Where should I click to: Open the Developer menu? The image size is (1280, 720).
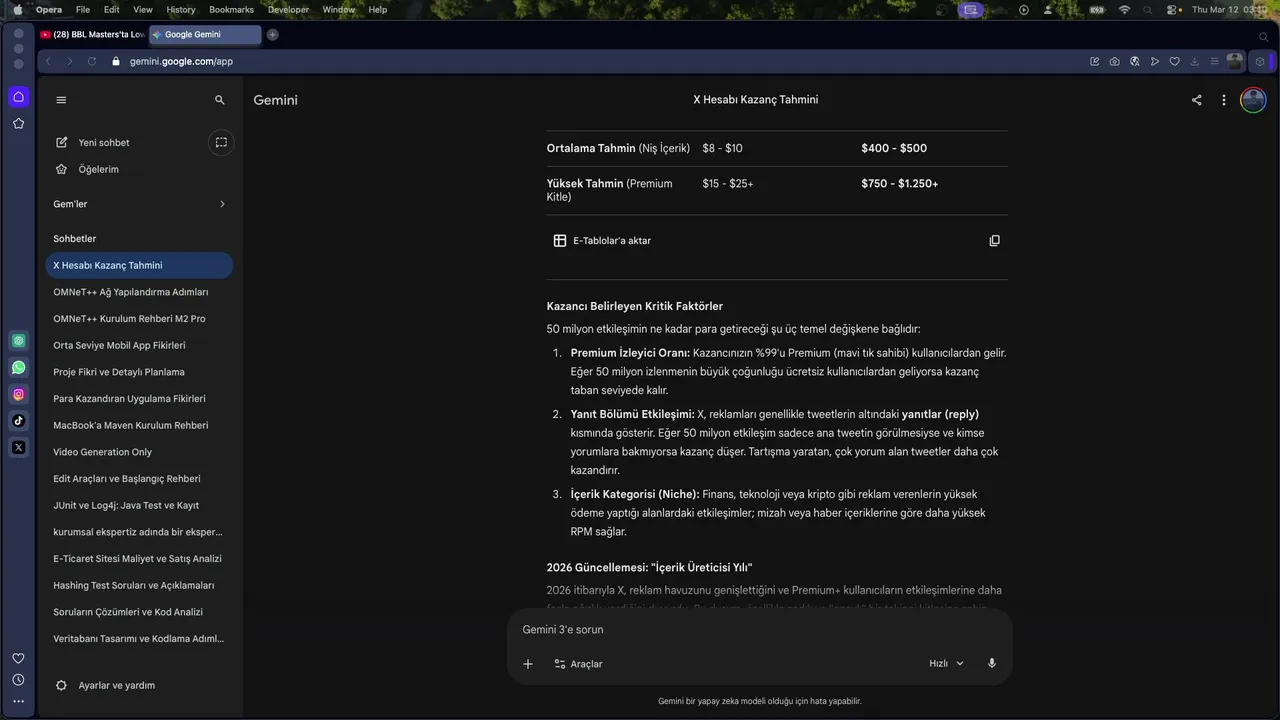click(x=288, y=9)
